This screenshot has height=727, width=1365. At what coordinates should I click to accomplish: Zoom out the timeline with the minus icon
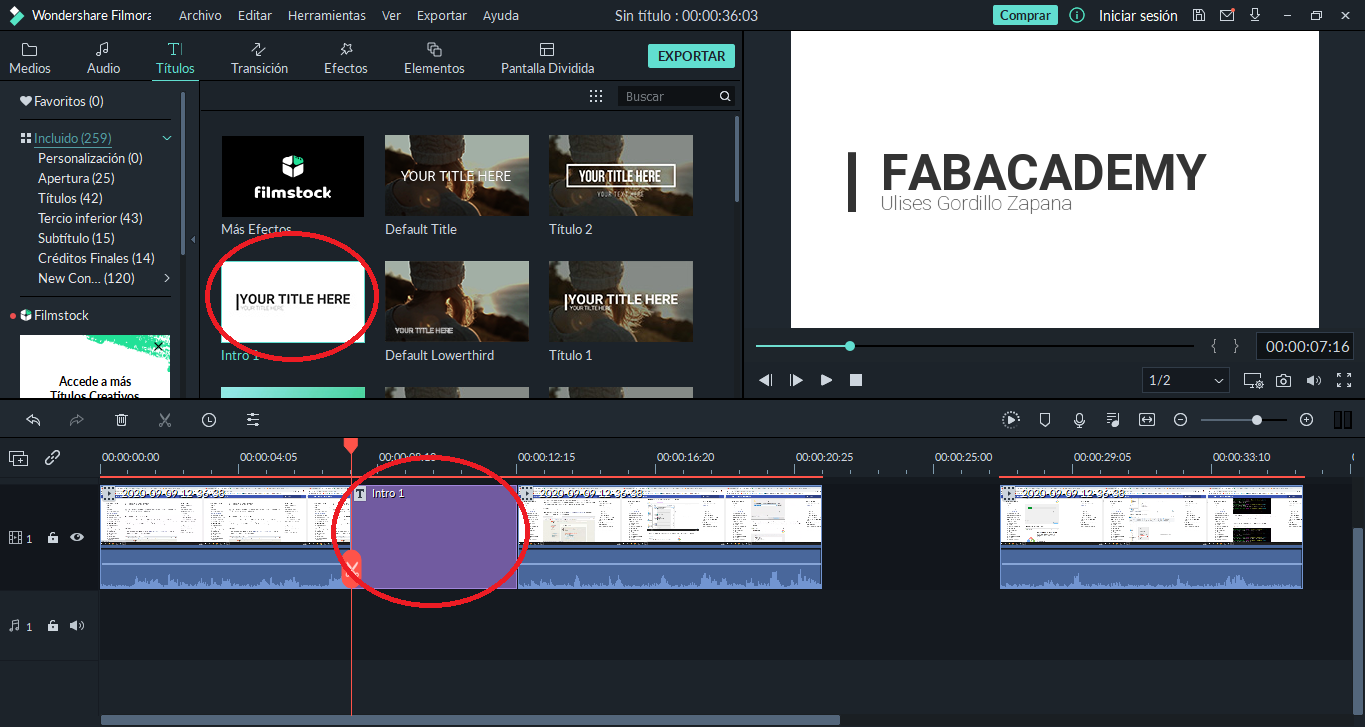1180,420
